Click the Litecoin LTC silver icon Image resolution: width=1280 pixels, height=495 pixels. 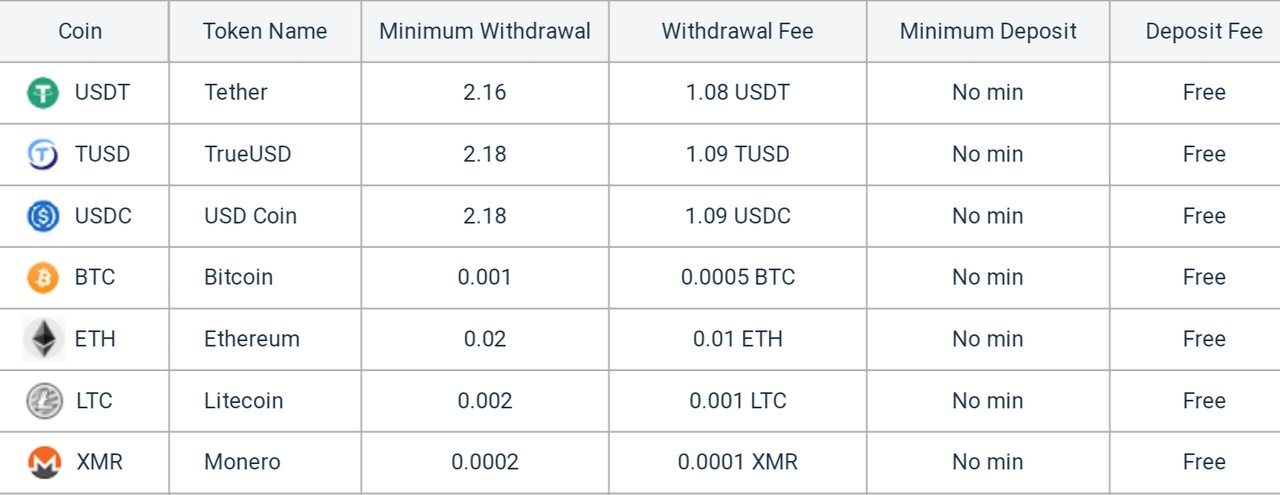click(x=44, y=401)
